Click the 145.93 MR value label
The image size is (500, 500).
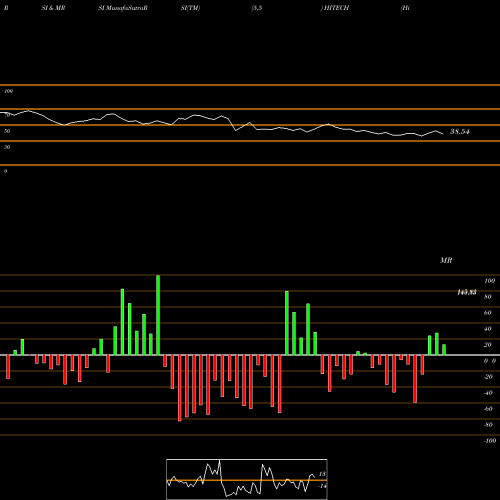click(x=467, y=292)
